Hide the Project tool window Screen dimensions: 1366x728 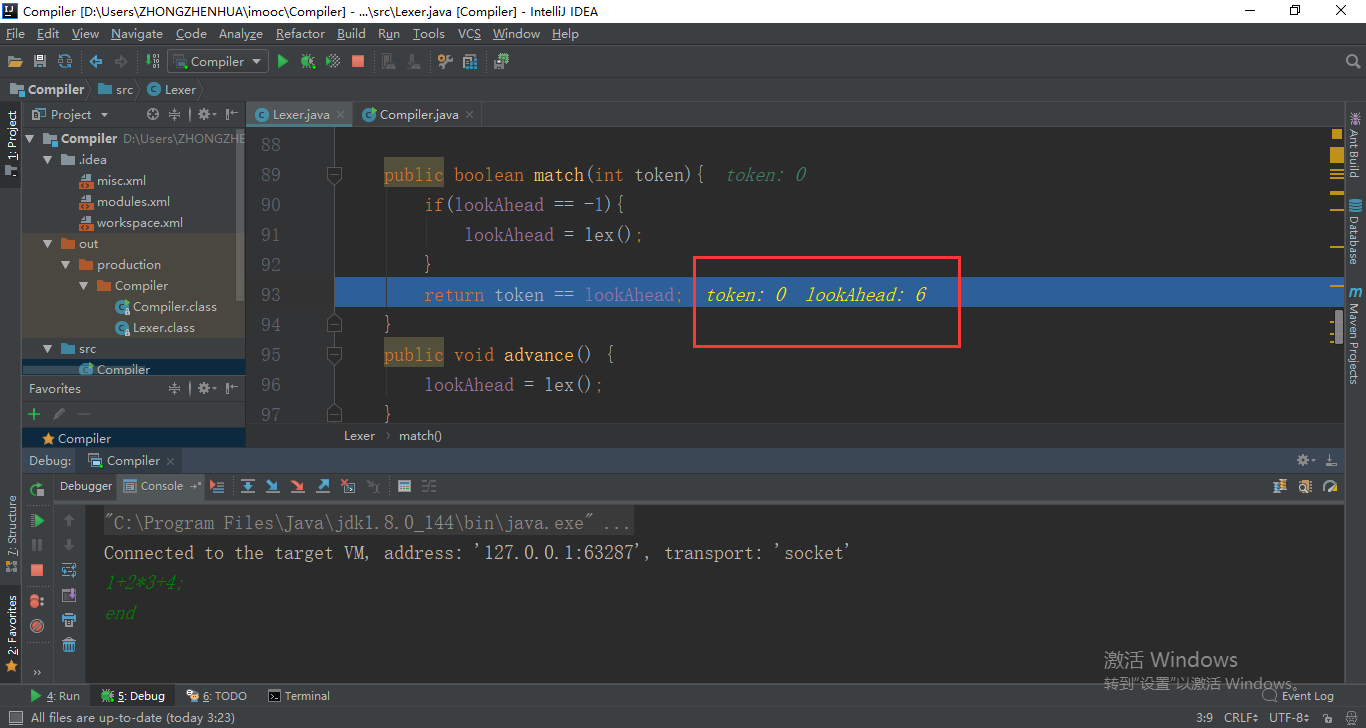pyautogui.click(x=232, y=114)
